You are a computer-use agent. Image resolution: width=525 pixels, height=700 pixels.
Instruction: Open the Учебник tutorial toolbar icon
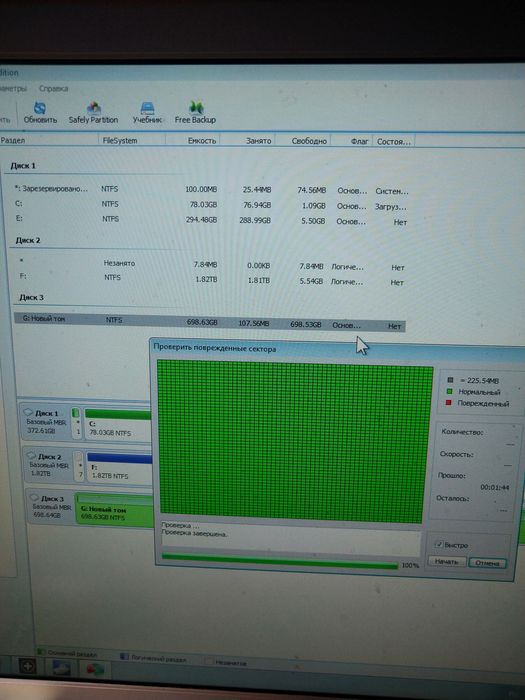[147, 112]
